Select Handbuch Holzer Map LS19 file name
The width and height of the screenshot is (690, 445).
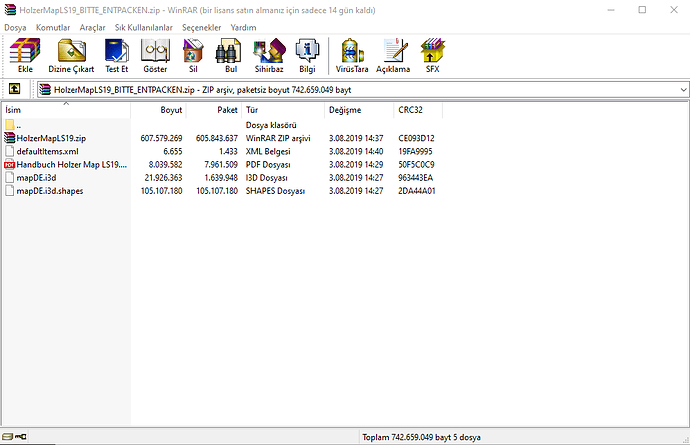tap(72, 165)
